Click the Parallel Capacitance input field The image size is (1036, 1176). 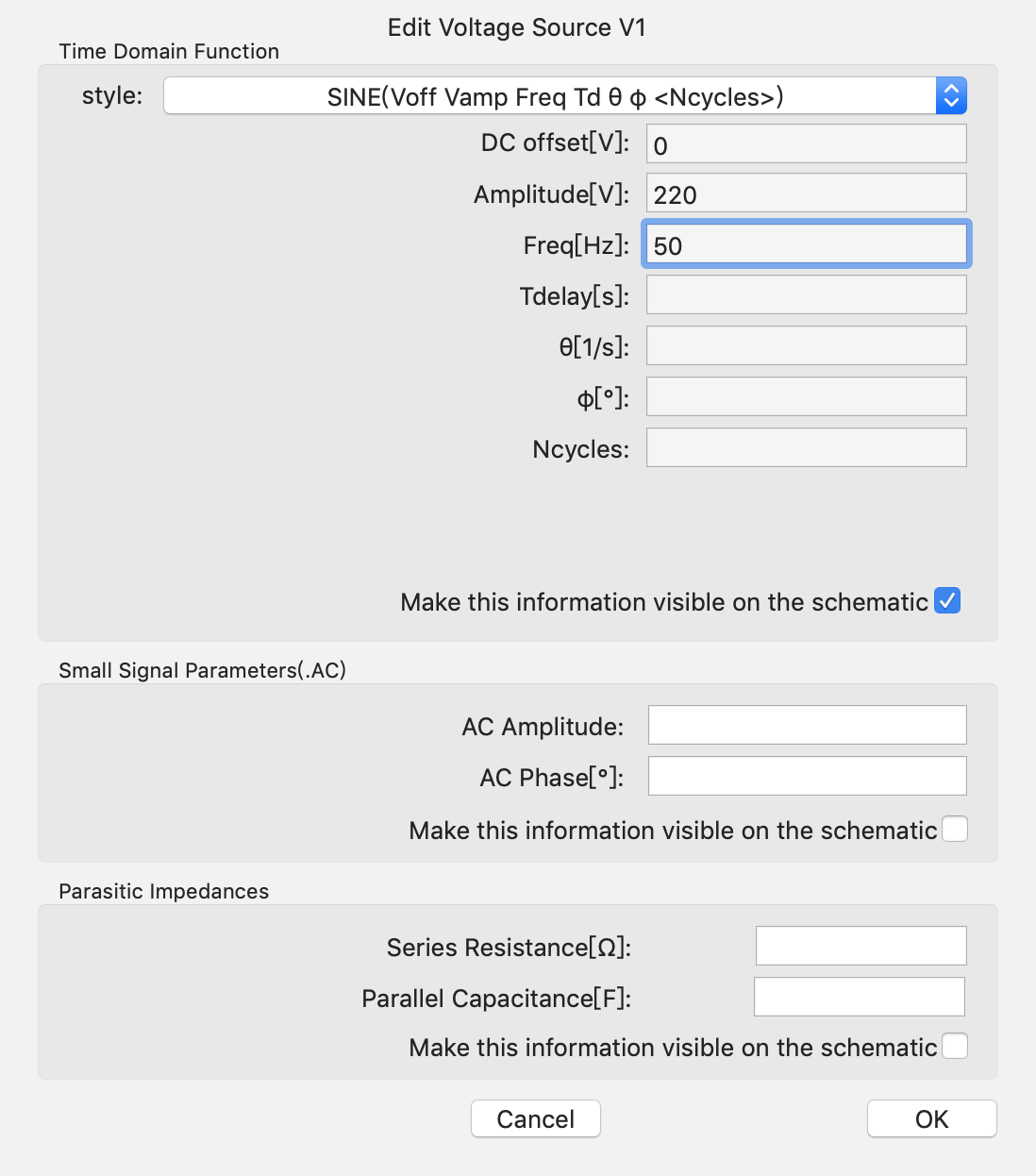pyautogui.click(x=859, y=996)
